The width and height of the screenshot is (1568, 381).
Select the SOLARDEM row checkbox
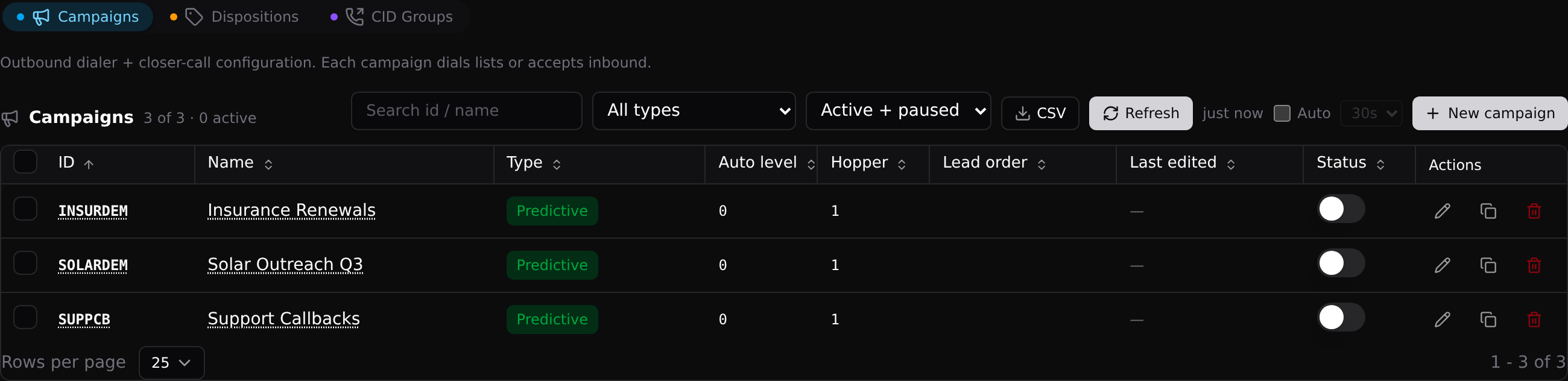25,263
